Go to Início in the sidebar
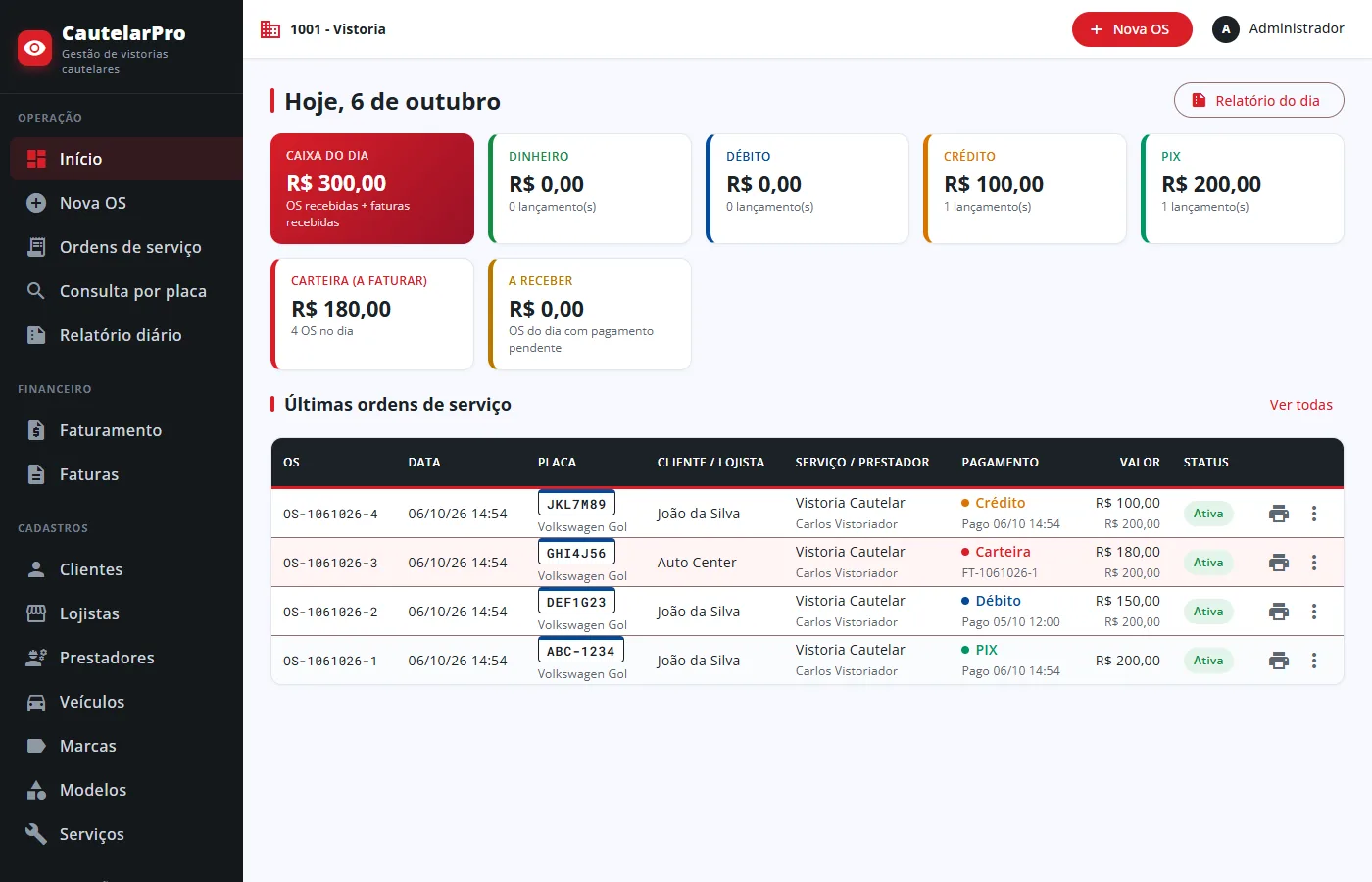 coord(126,159)
